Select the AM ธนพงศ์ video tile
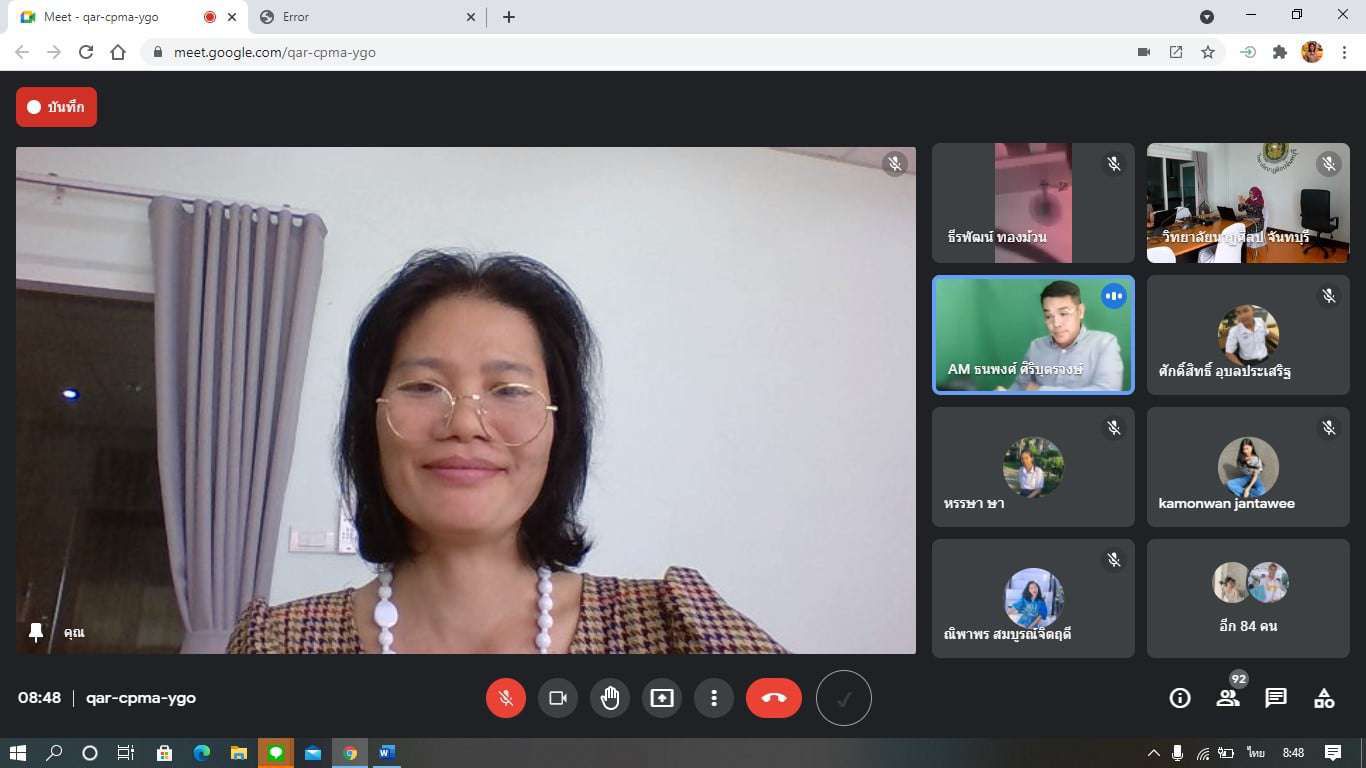The image size is (1366, 768). point(1033,334)
